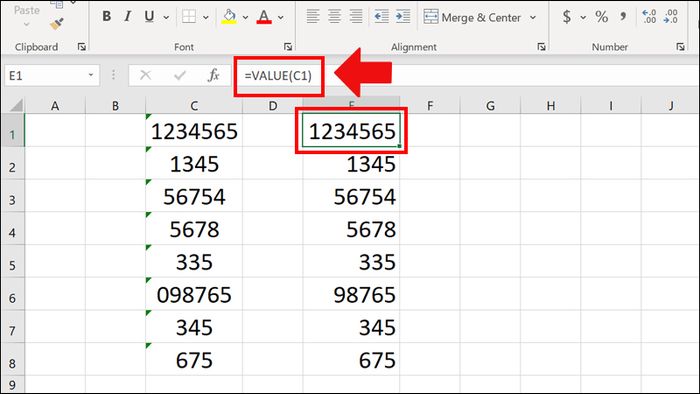Decrease indent
Image resolution: width=700 pixels, height=394 pixels.
pyautogui.click(x=381, y=17)
